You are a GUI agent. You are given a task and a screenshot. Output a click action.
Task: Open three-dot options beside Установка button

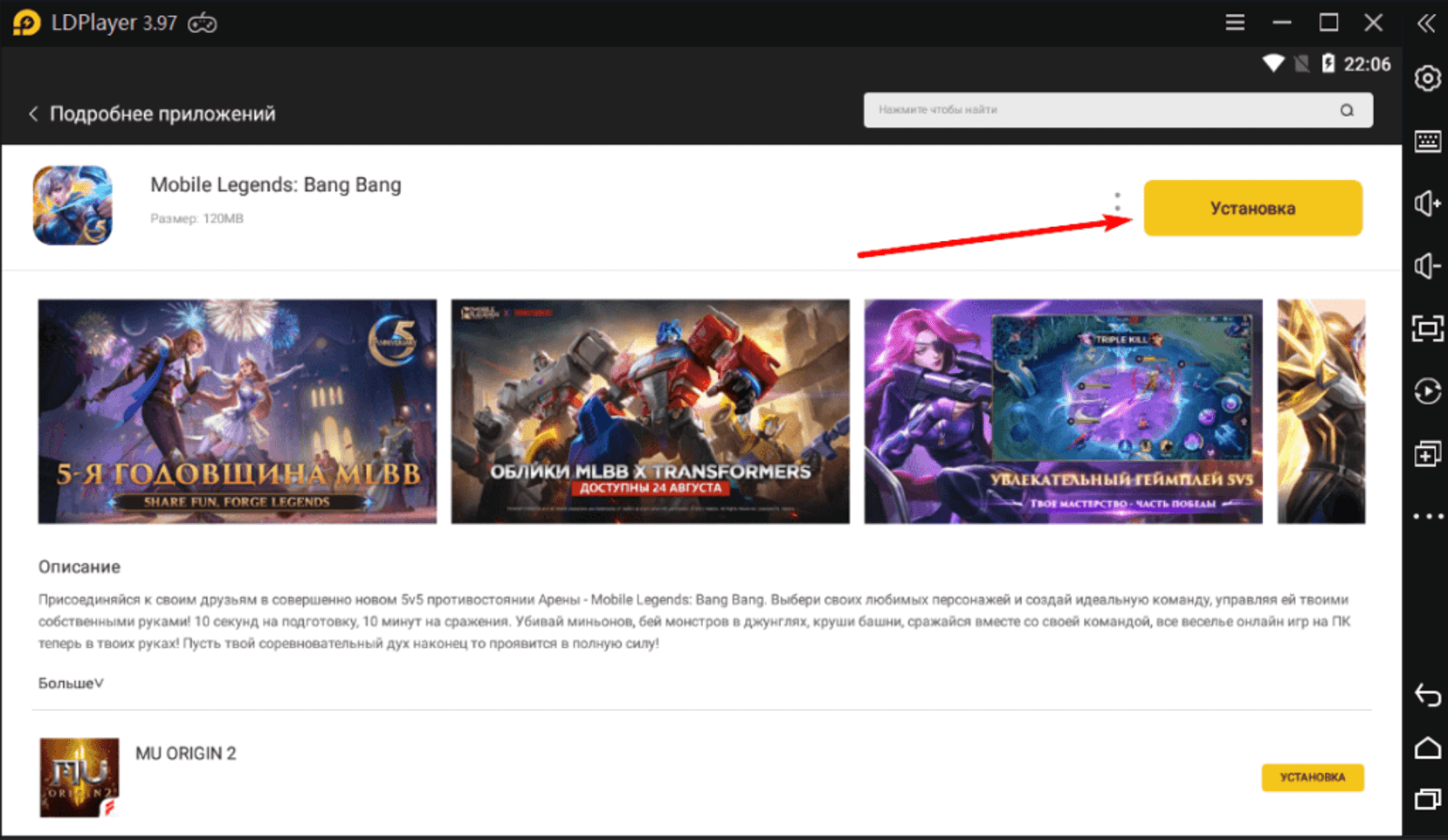click(x=1117, y=202)
